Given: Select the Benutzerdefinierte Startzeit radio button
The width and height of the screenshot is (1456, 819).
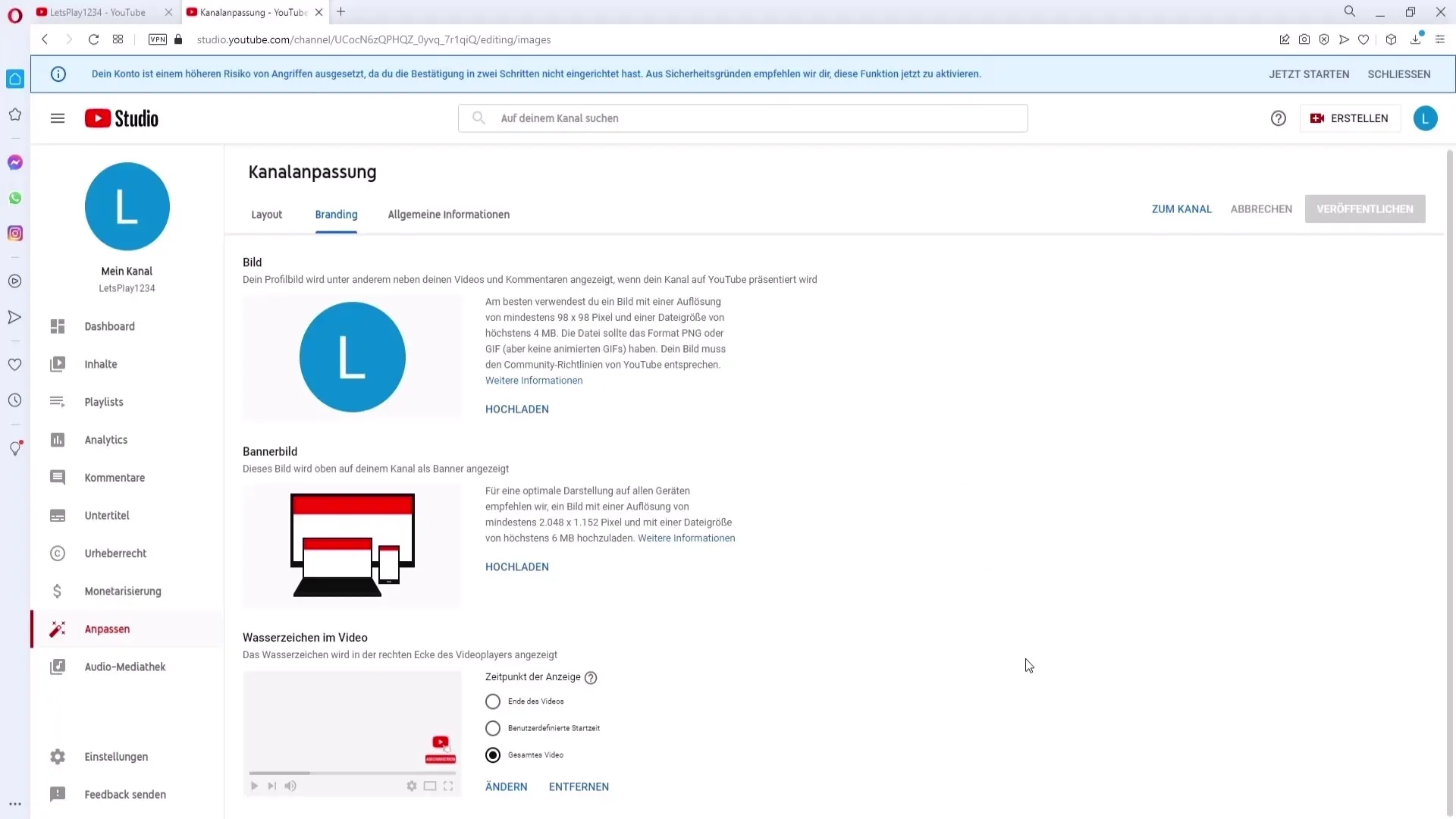Looking at the screenshot, I should [x=492, y=728].
